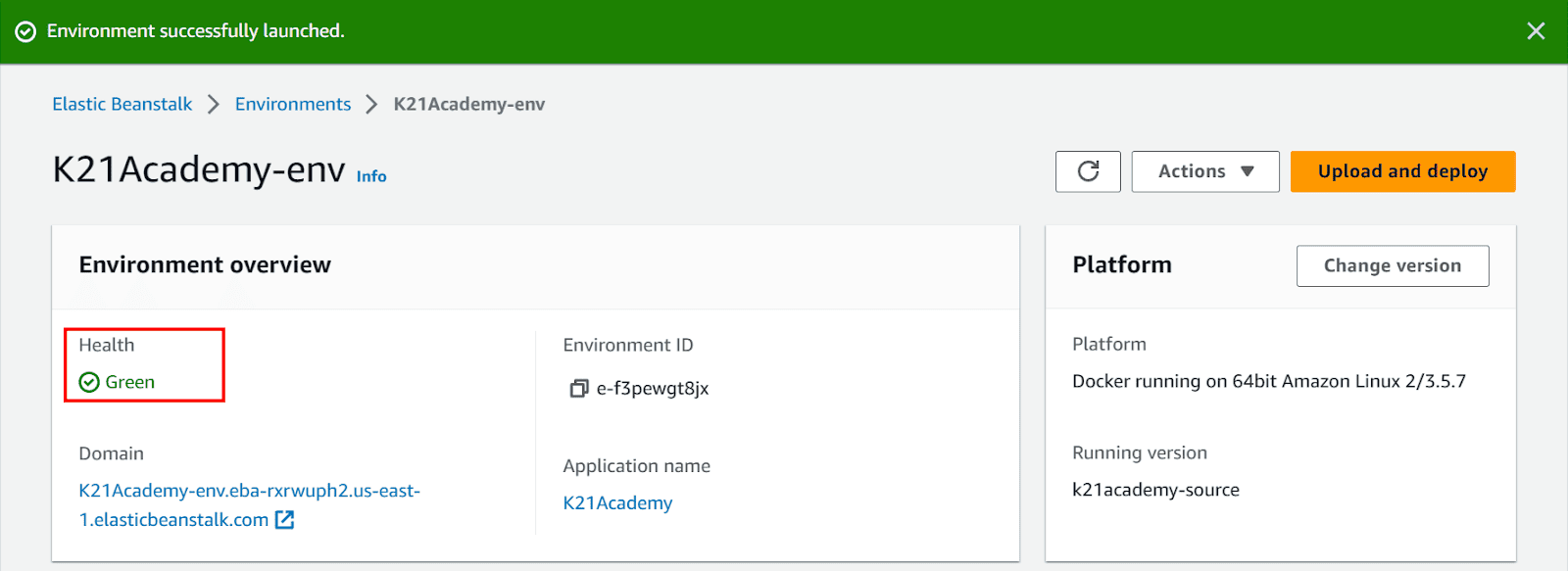Click the external link icon beside domain
The height and width of the screenshot is (571, 1568).
284,520
